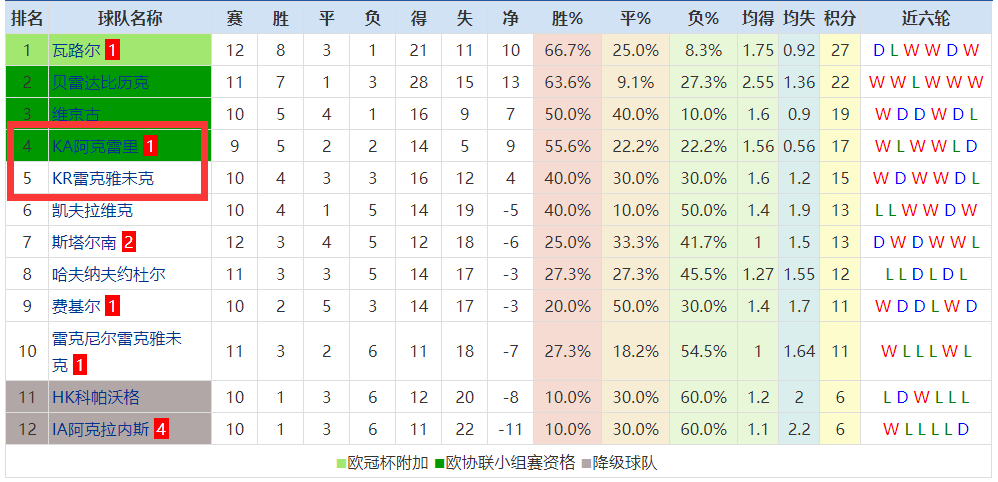998x482 pixels.
Task: Click gray 降级球队 legend square
Action: (x=586, y=464)
